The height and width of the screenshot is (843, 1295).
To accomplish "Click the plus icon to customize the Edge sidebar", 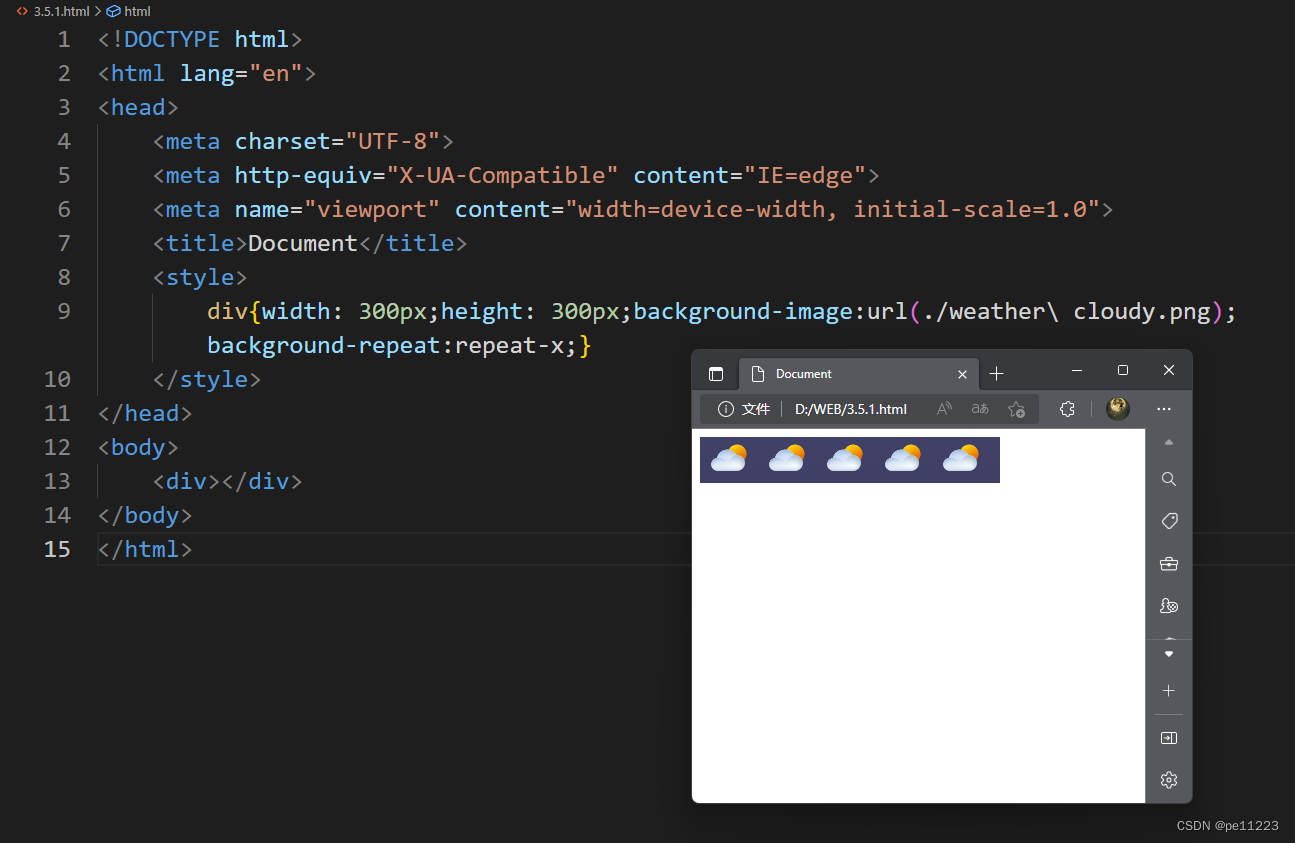I will 1169,691.
